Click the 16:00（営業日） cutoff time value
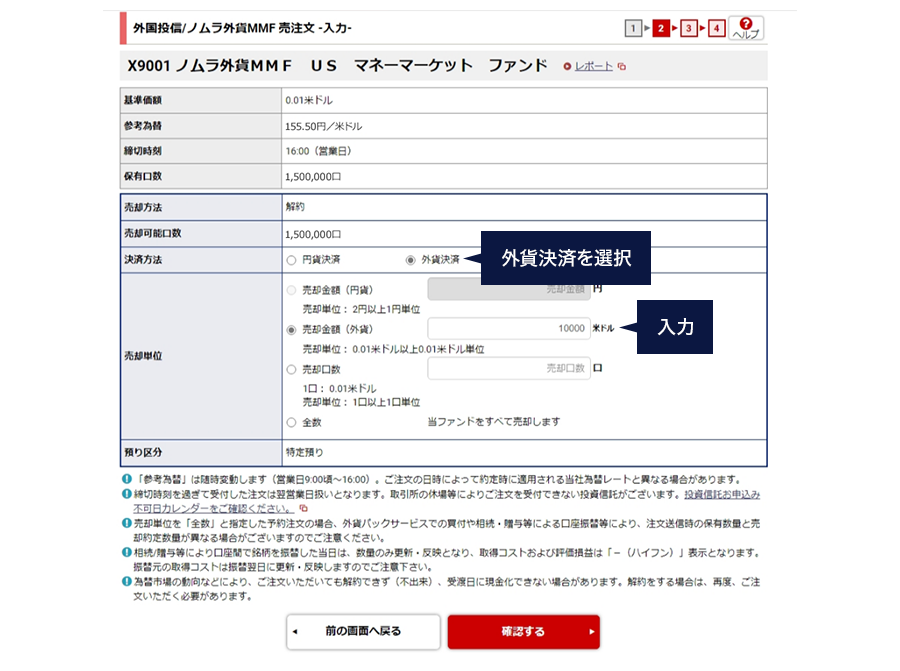 [x=319, y=151]
